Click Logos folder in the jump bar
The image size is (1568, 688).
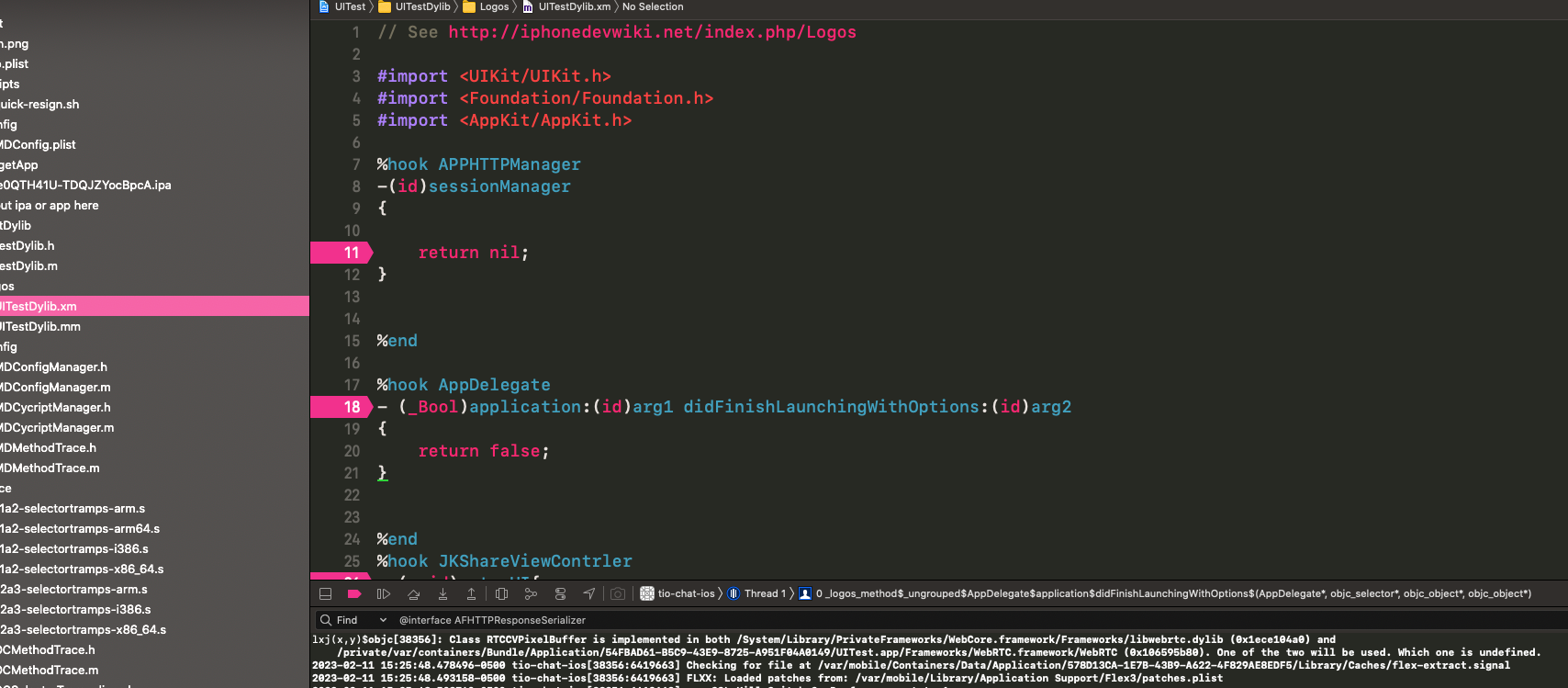point(487,6)
